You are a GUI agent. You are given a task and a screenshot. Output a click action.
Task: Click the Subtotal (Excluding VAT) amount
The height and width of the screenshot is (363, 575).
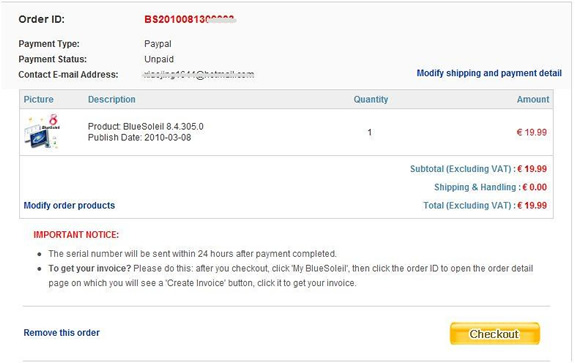tap(532, 169)
